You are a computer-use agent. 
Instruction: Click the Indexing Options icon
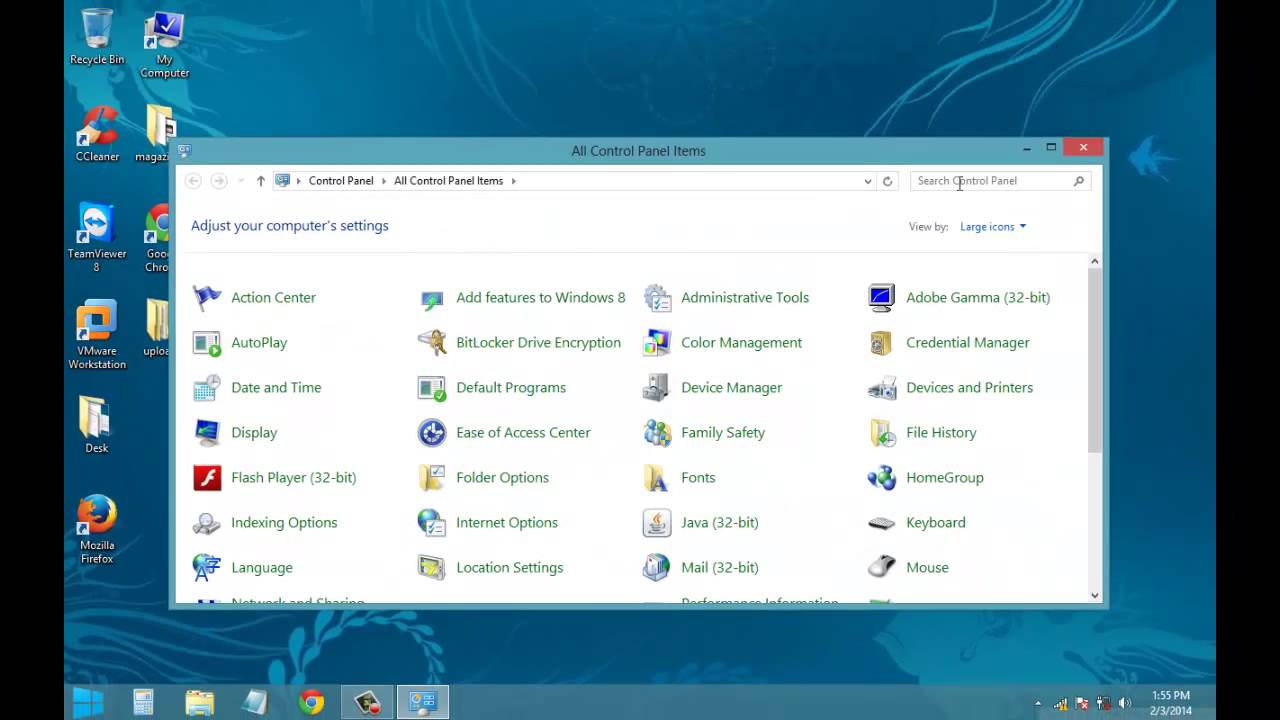pyautogui.click(x=207, y=522)
